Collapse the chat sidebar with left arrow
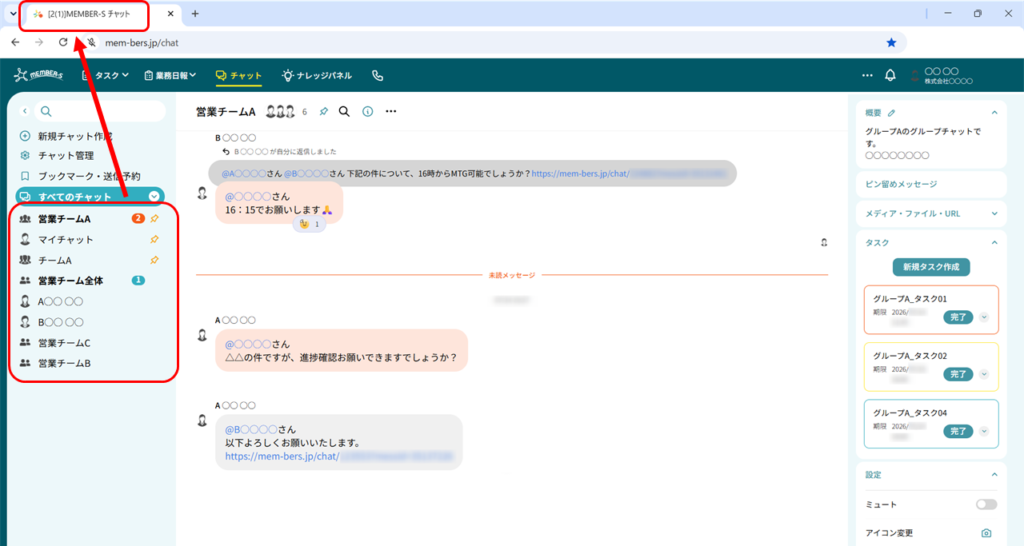 [24, 111]
